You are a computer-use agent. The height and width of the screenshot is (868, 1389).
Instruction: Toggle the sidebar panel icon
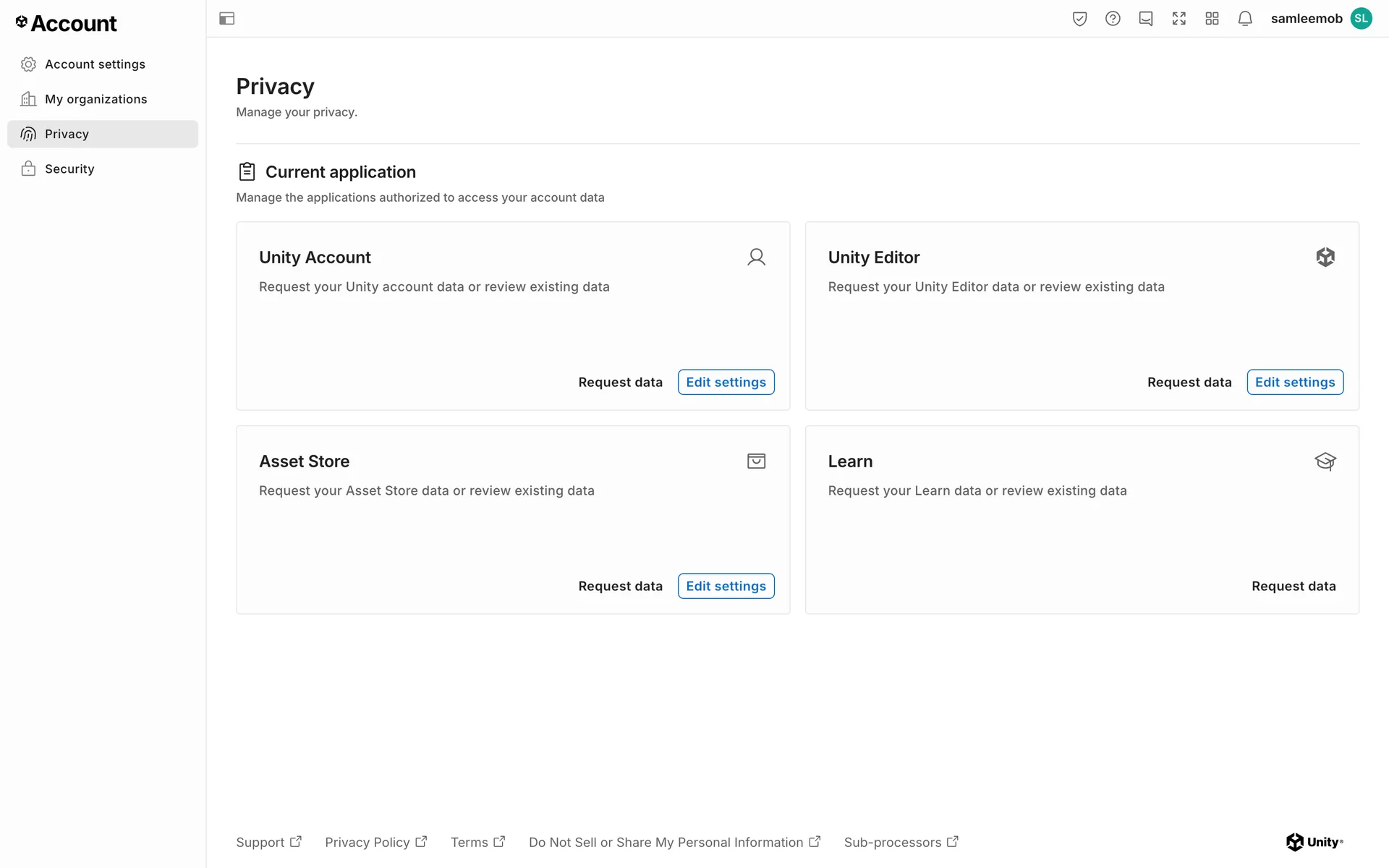pos(226,19)
